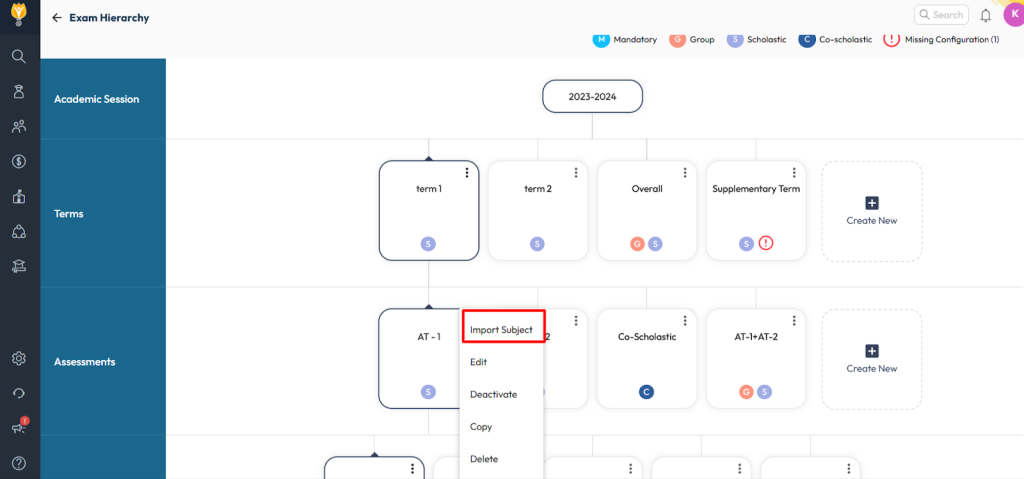Click the back arrow beside Exam Hierarchy
Screen dimensions: 1024x479
pyautogui.click(x=57, y=18)
